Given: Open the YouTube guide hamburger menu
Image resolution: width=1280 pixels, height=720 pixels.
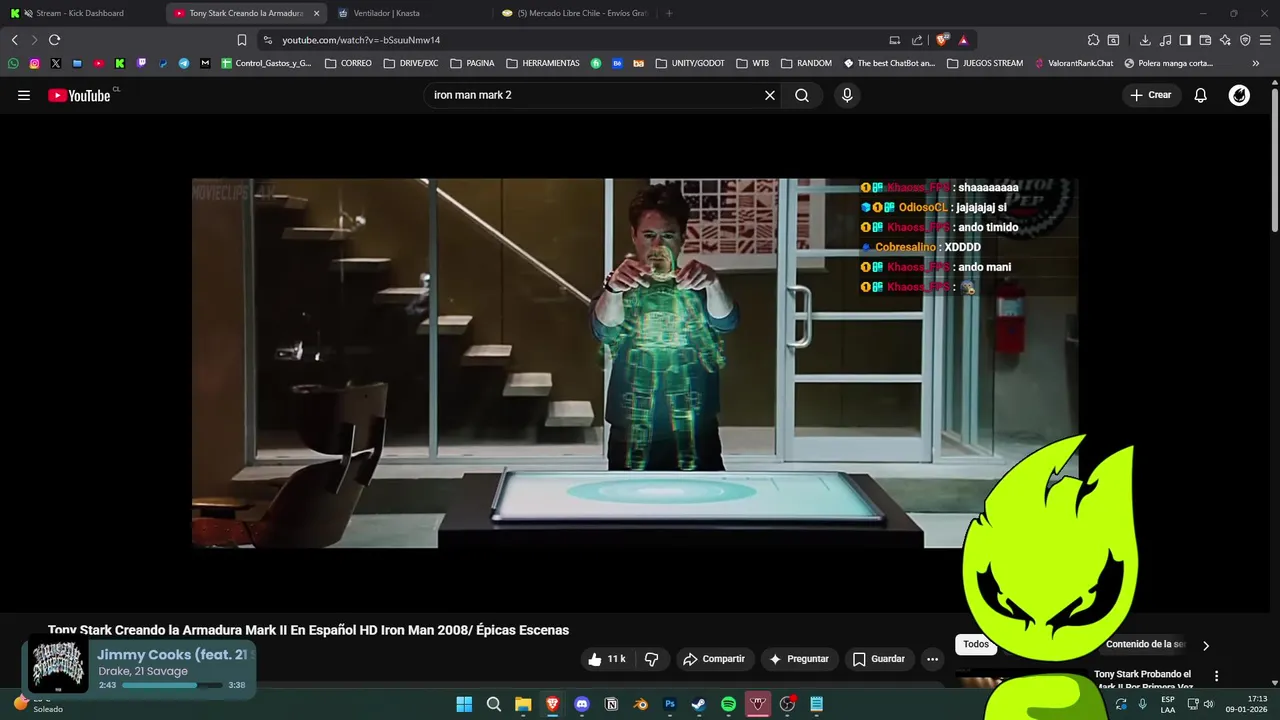Looking at the screenshot, I should (24, 95).
